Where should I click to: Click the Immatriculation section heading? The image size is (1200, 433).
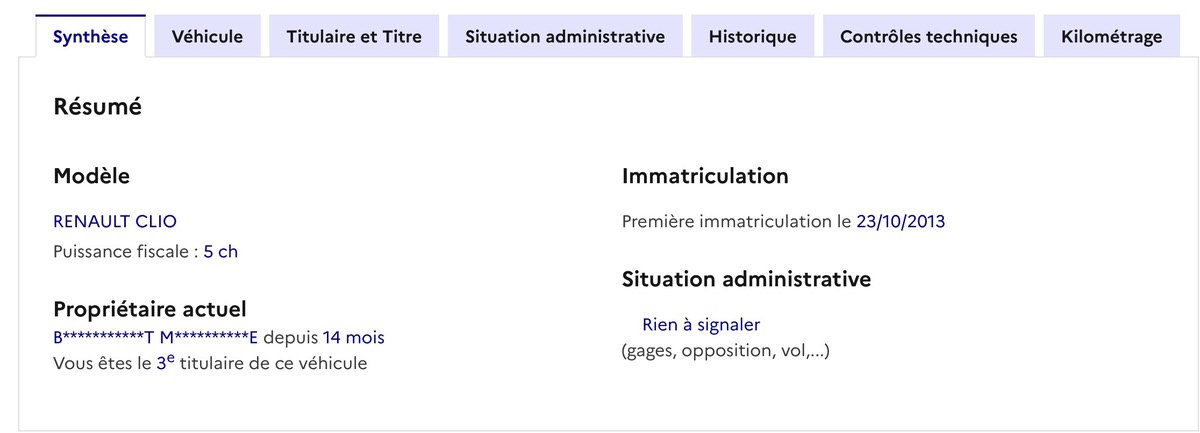coord(705,176)
